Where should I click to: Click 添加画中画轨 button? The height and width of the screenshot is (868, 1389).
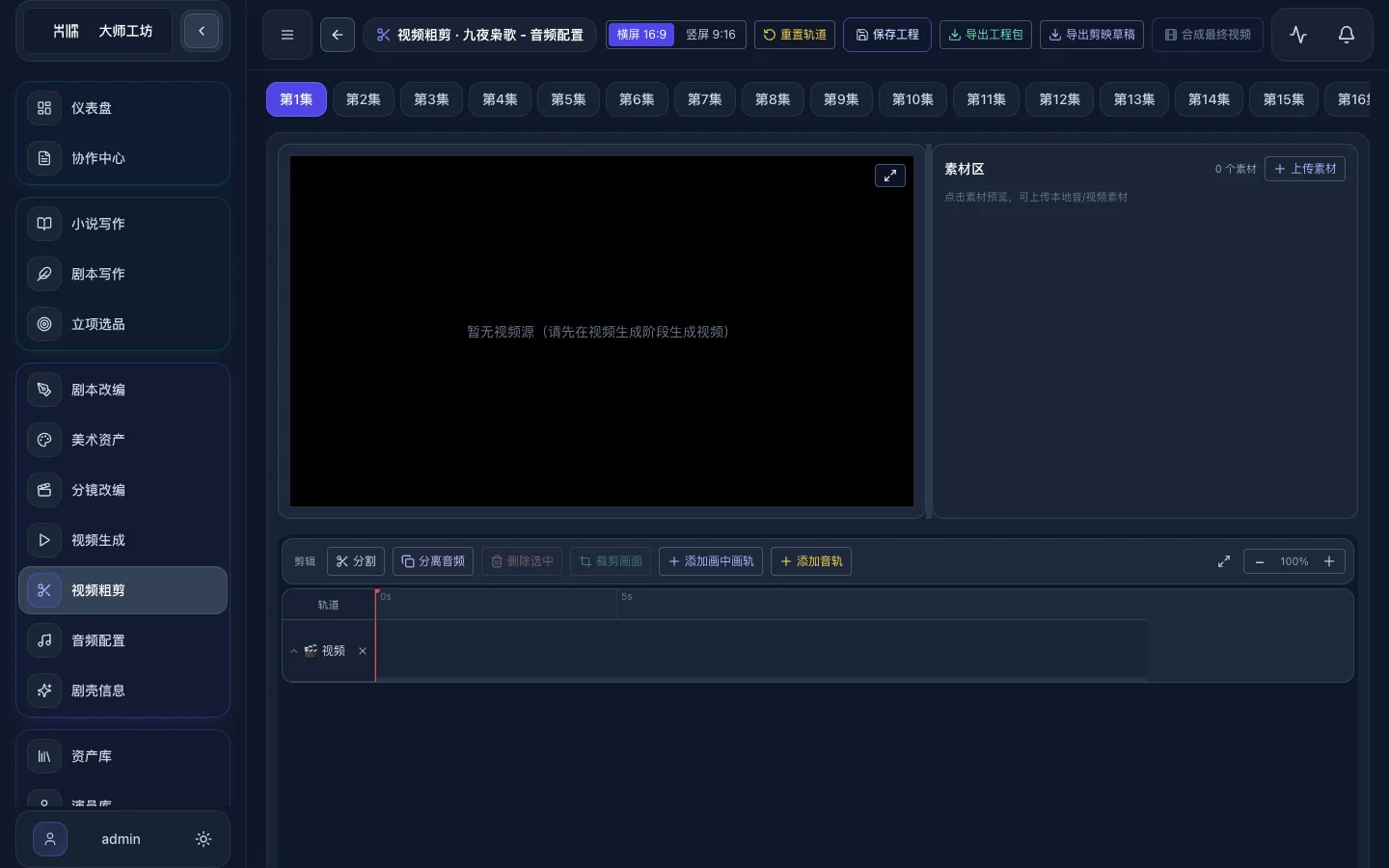click(x=711, y=561)
